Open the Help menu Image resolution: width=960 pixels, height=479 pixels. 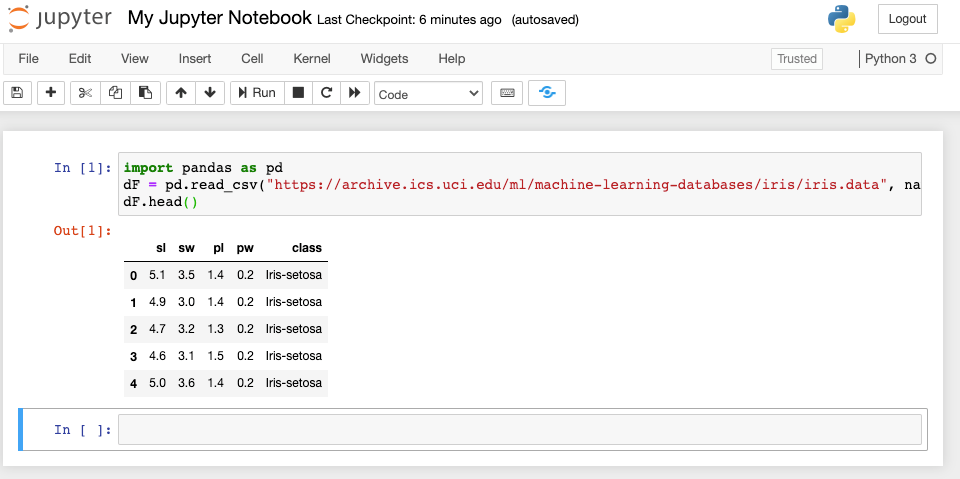[452, 59]
